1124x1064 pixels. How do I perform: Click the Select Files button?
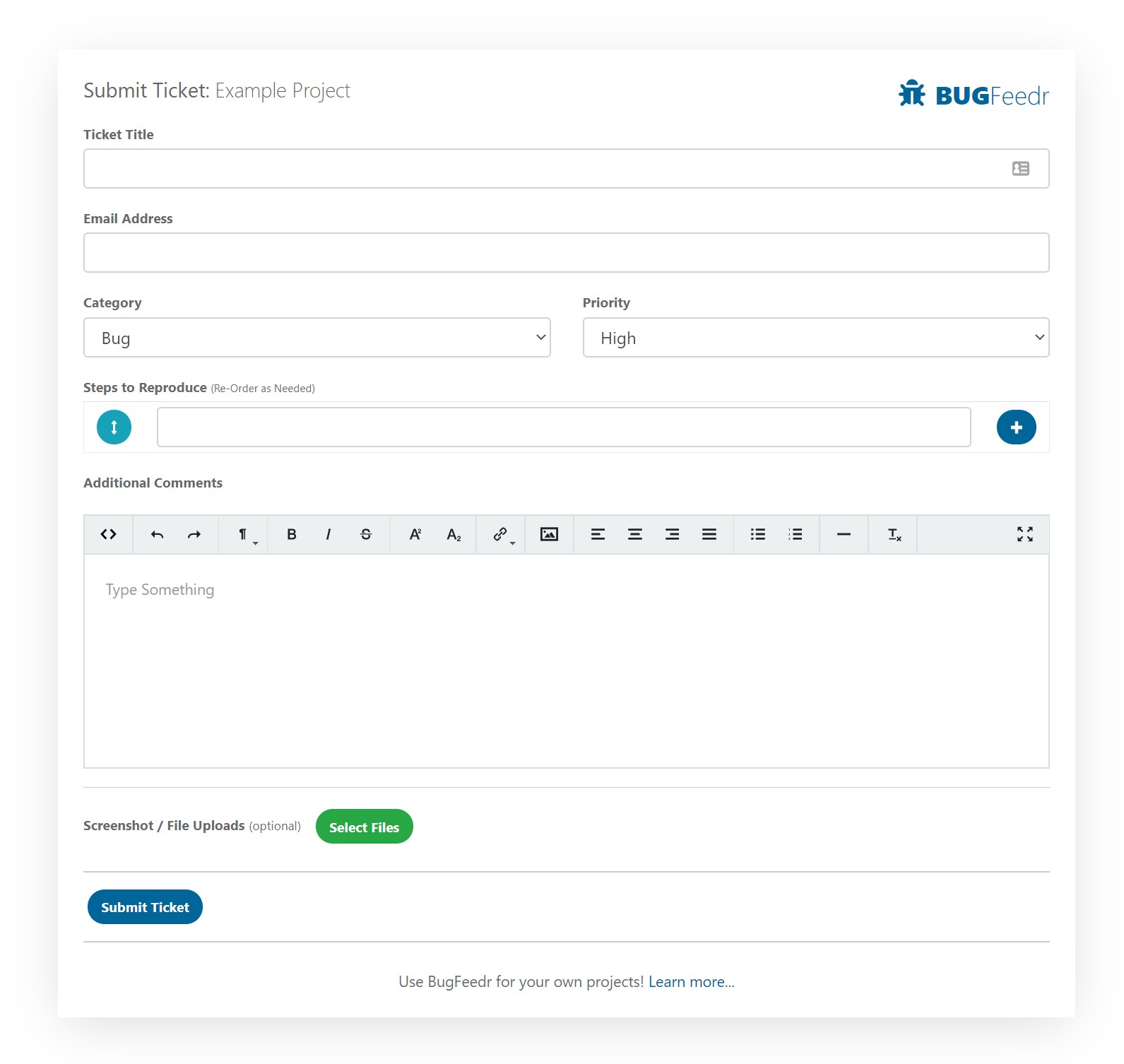tap(365, 827)
